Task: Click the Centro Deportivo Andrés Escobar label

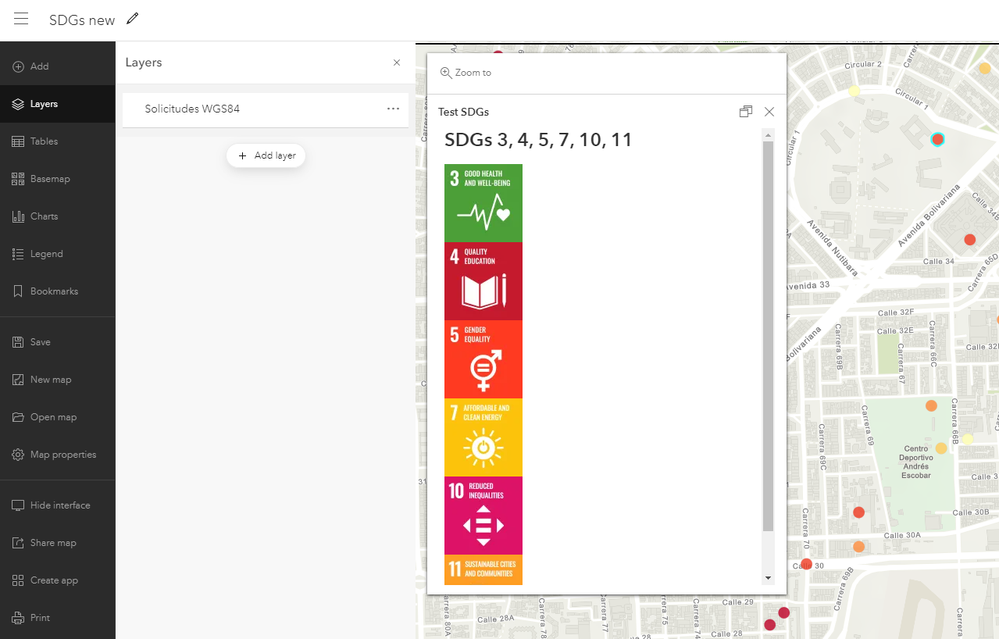Action: [x=916, y=462]
